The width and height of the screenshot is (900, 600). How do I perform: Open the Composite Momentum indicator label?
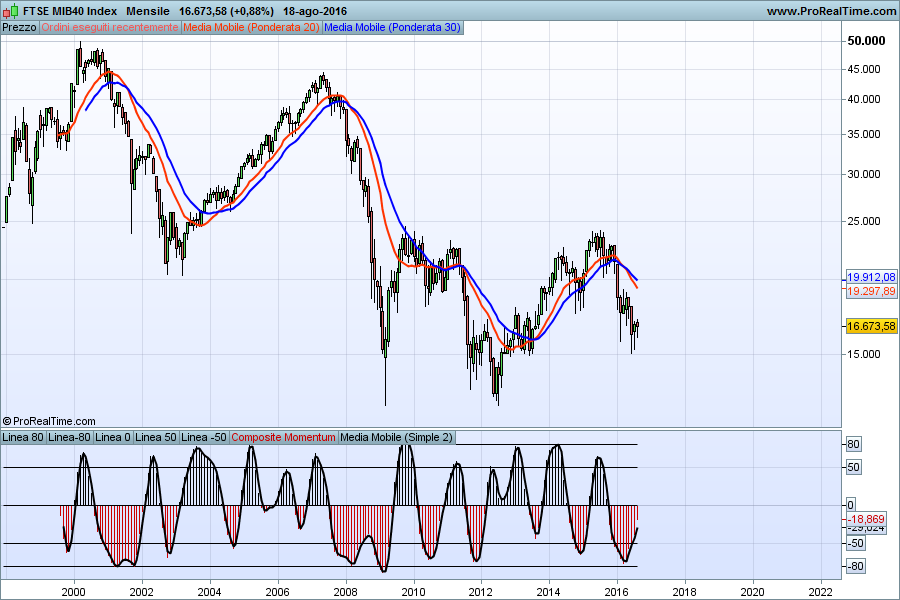[284, 438]
